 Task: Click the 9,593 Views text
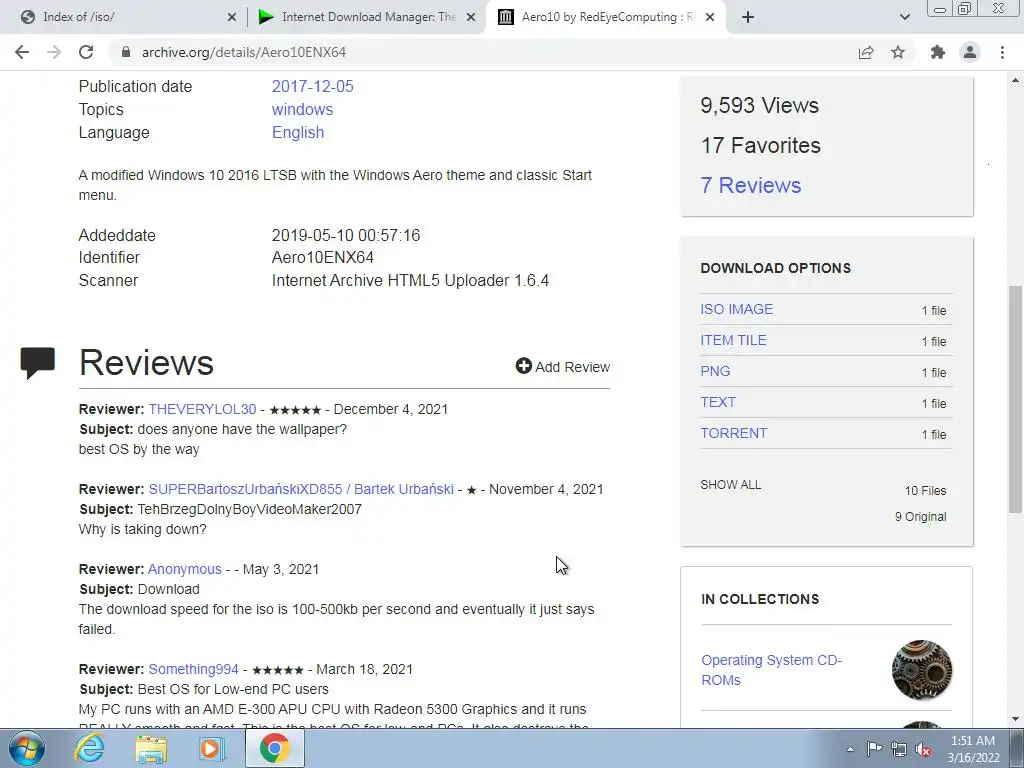point(760,105)
